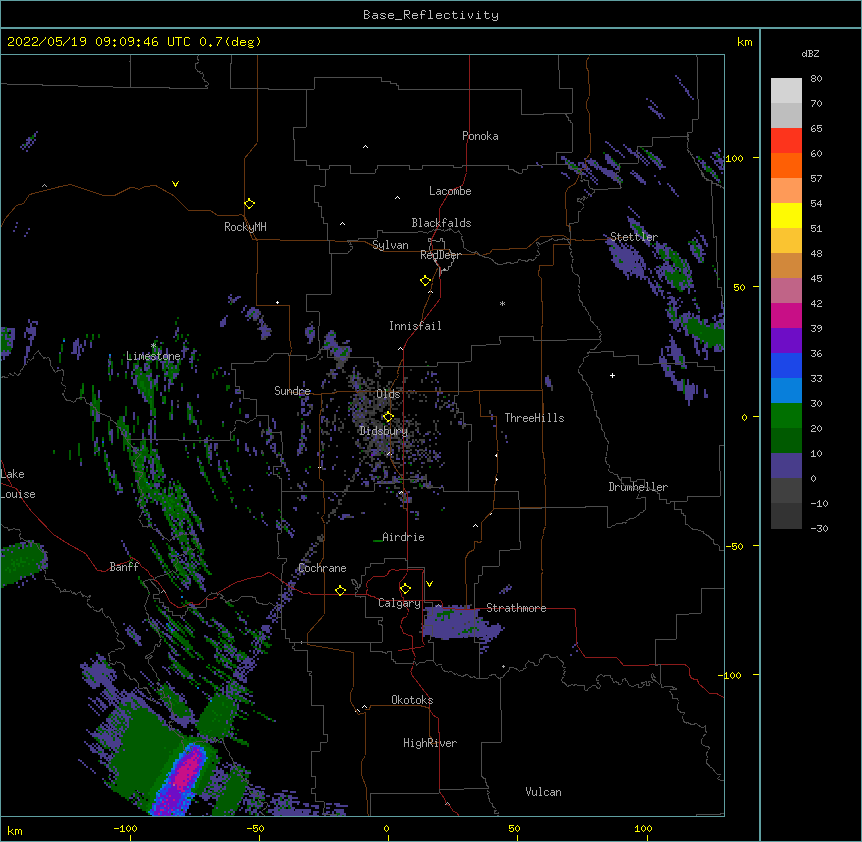
Task: Click the Banff label
Action: pos(124,567)
